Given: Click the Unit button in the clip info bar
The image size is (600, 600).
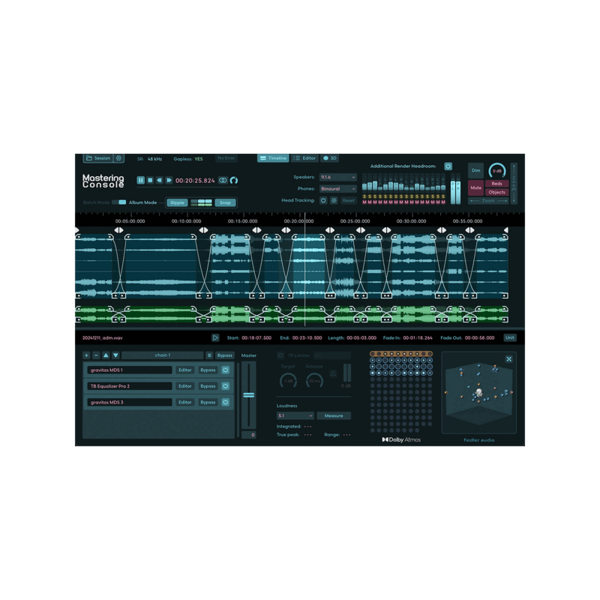Looking at the screenshot, I should point(510,338).
